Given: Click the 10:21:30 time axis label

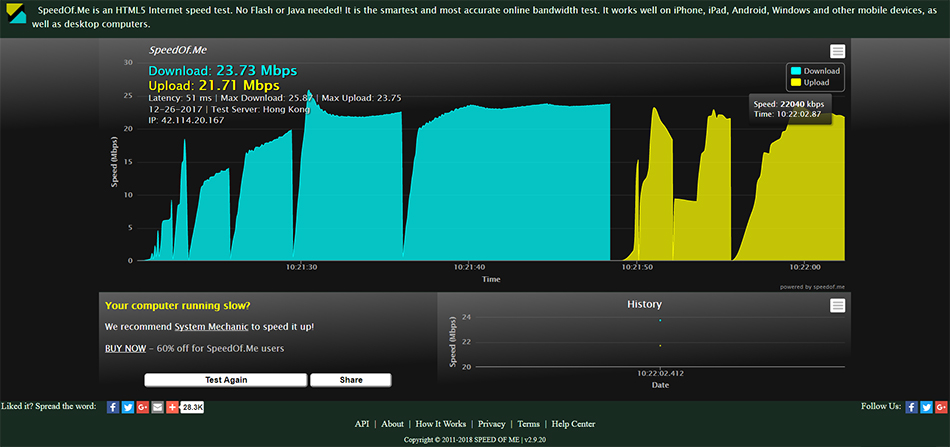Looking at the screenshot, I should 302,267.
